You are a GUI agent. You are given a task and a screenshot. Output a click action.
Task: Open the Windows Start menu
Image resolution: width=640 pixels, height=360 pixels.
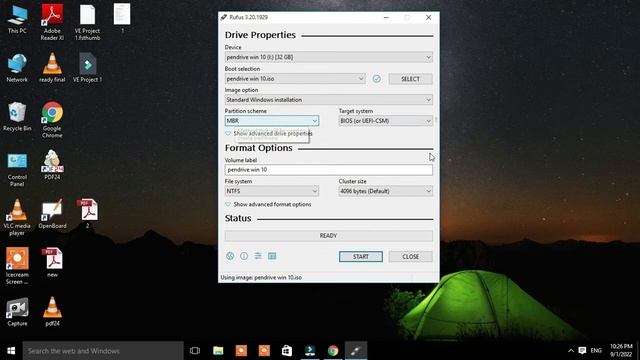[11, 351]
